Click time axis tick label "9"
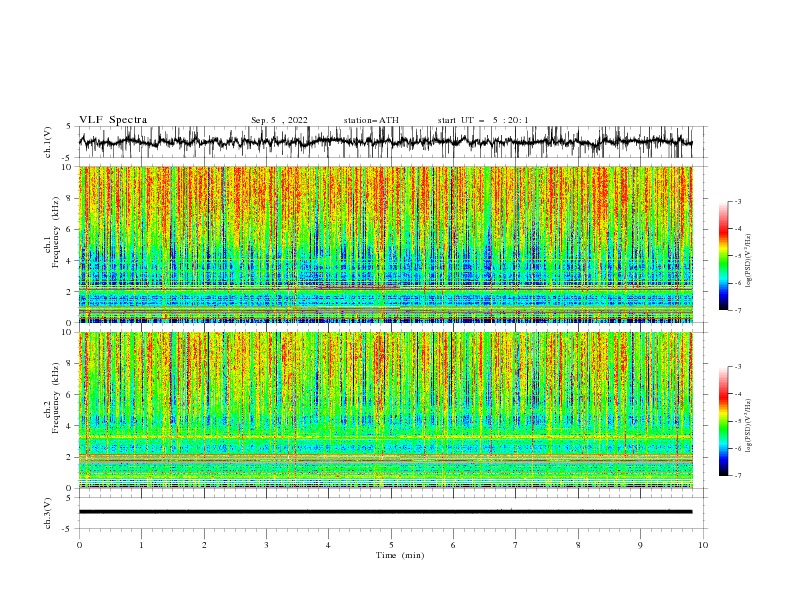Screen dimensions: 792x612 coord(640,545)
